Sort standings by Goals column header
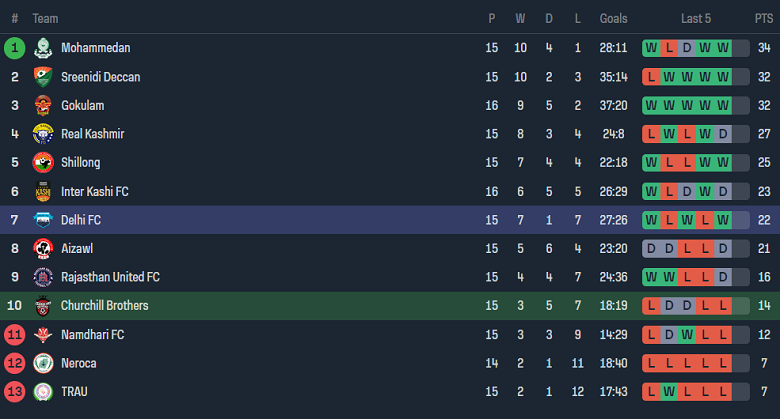The width and height of the screenshot is (780, 419). tap(613, 19)
